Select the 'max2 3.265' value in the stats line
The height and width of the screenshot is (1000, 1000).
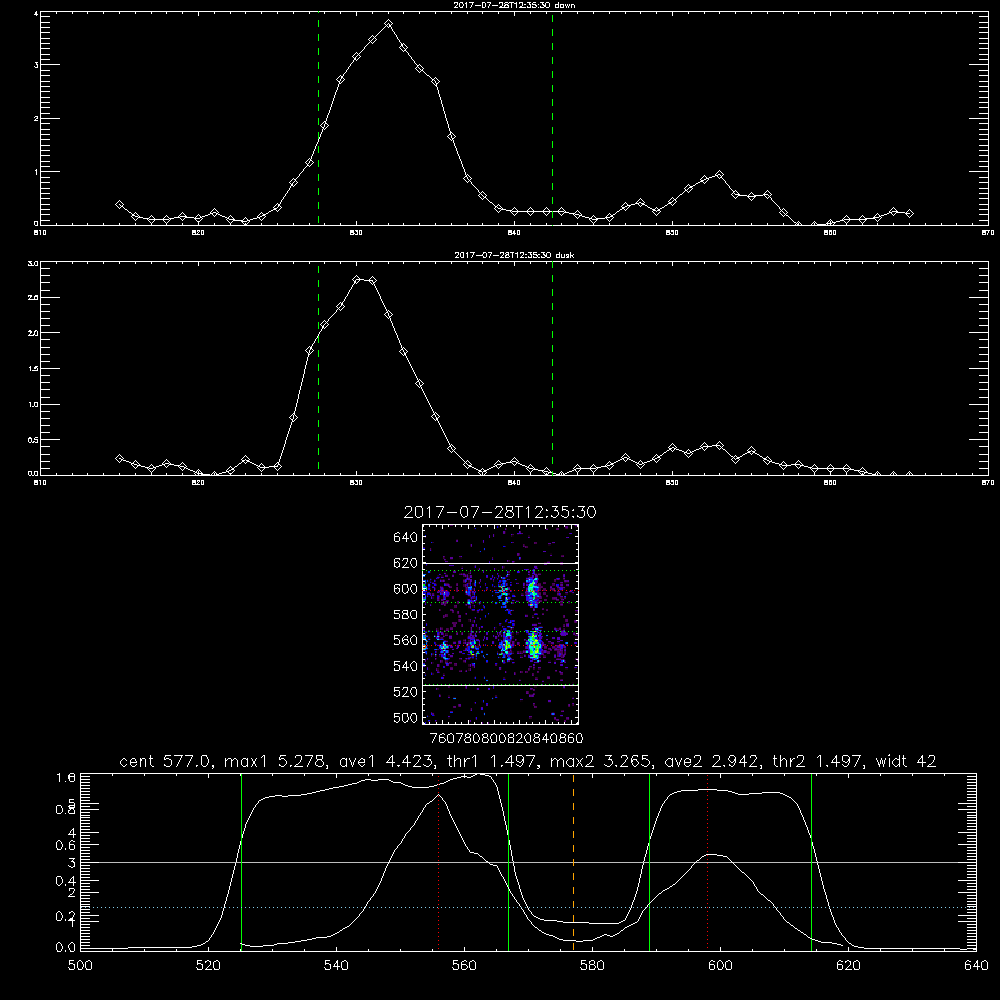point(601,761)
